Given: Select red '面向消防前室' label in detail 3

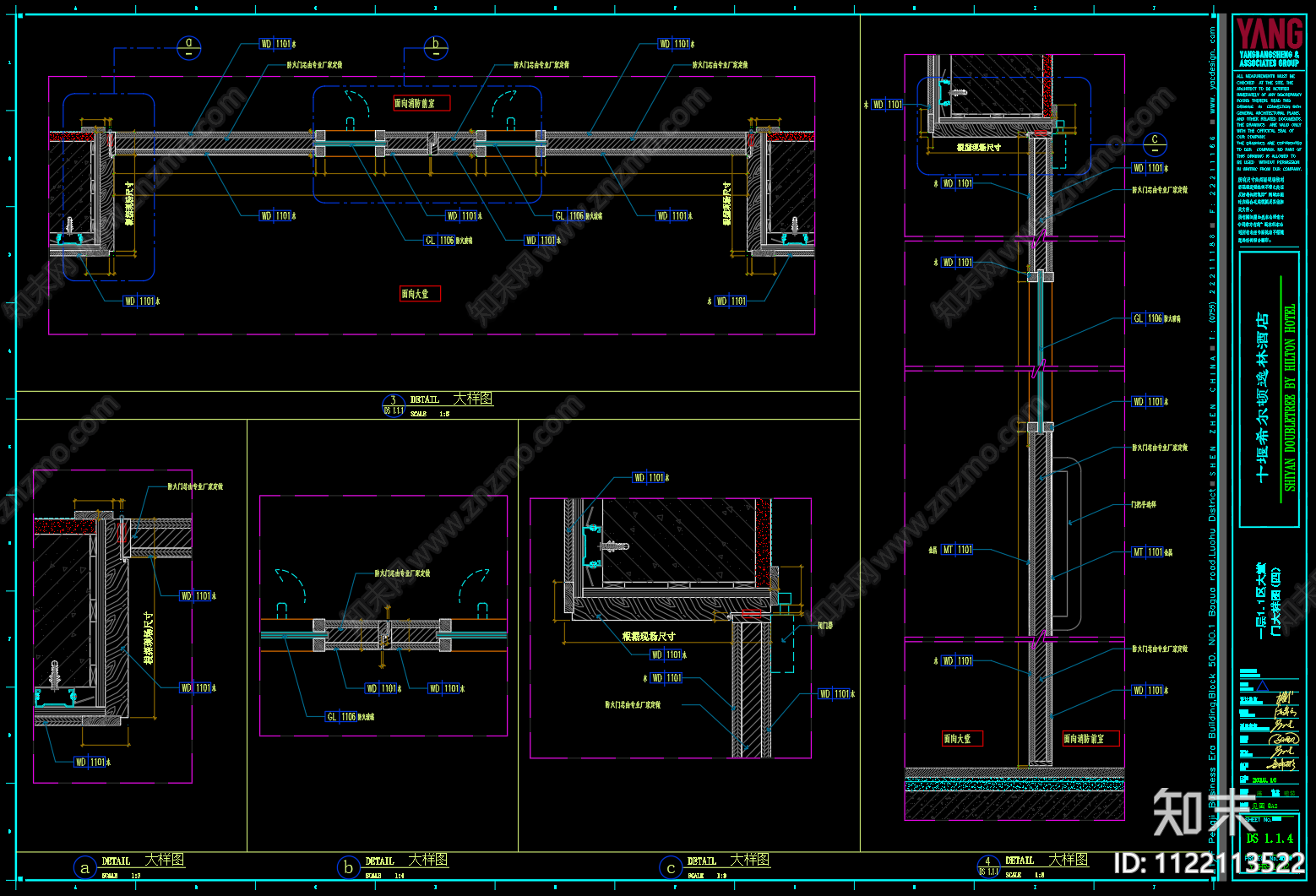Looking at the screenshot, I should click(421, 103).
